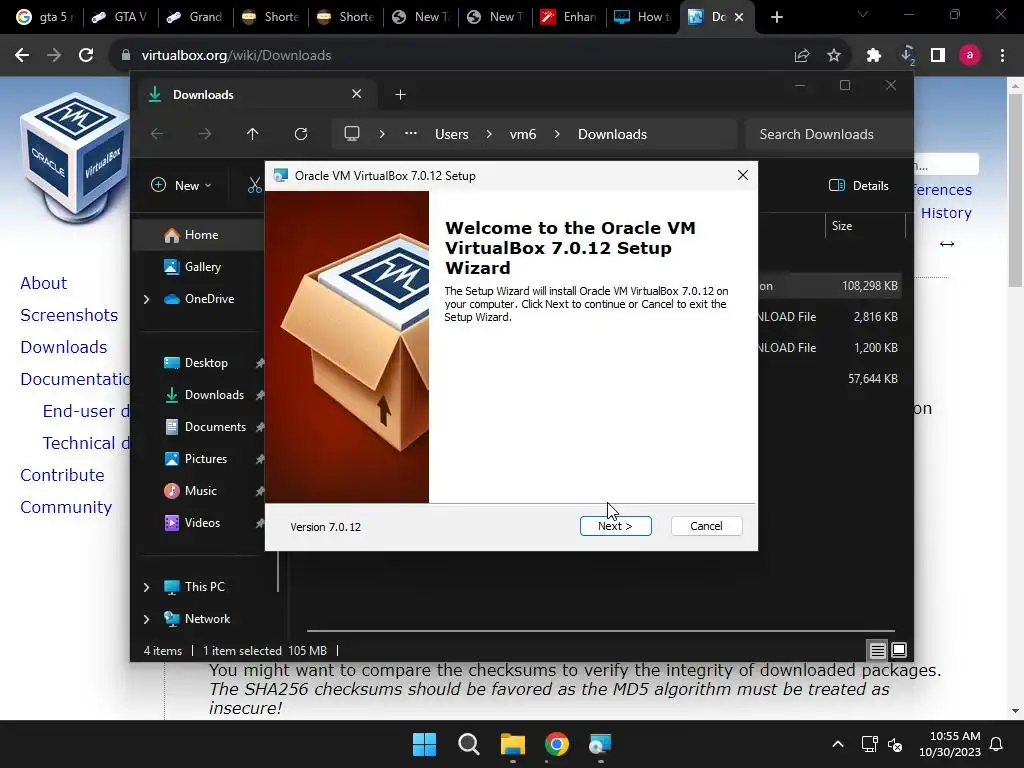Open Windows taskbar Search
The height and width of the screenshot is (768, 1024).
[468, 744]
